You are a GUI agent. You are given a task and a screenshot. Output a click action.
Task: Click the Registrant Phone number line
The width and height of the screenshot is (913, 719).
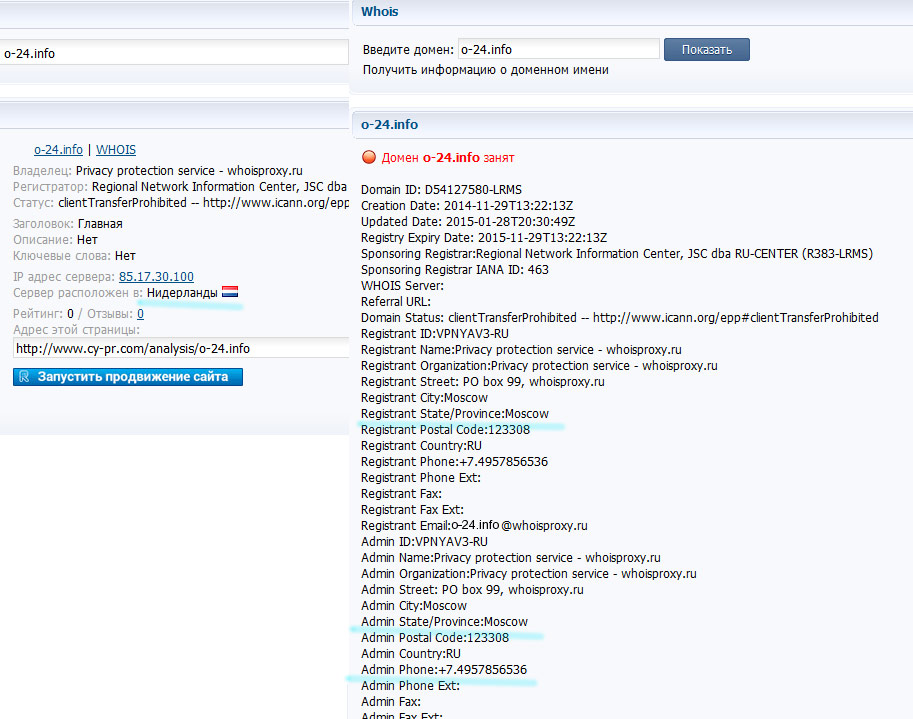[x=454, y=461]
